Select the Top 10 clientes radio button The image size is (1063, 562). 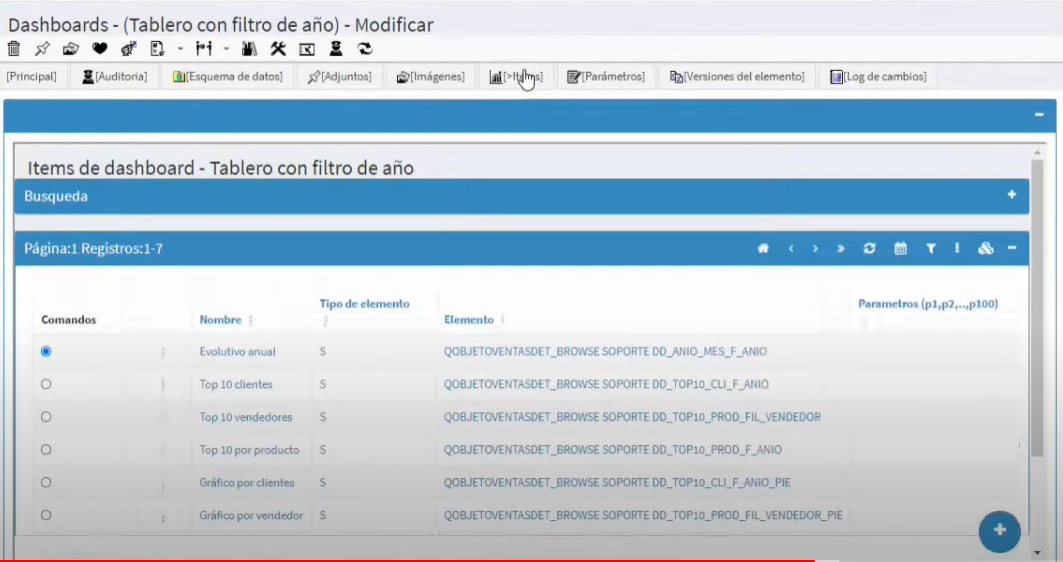[x=46, y=384]
